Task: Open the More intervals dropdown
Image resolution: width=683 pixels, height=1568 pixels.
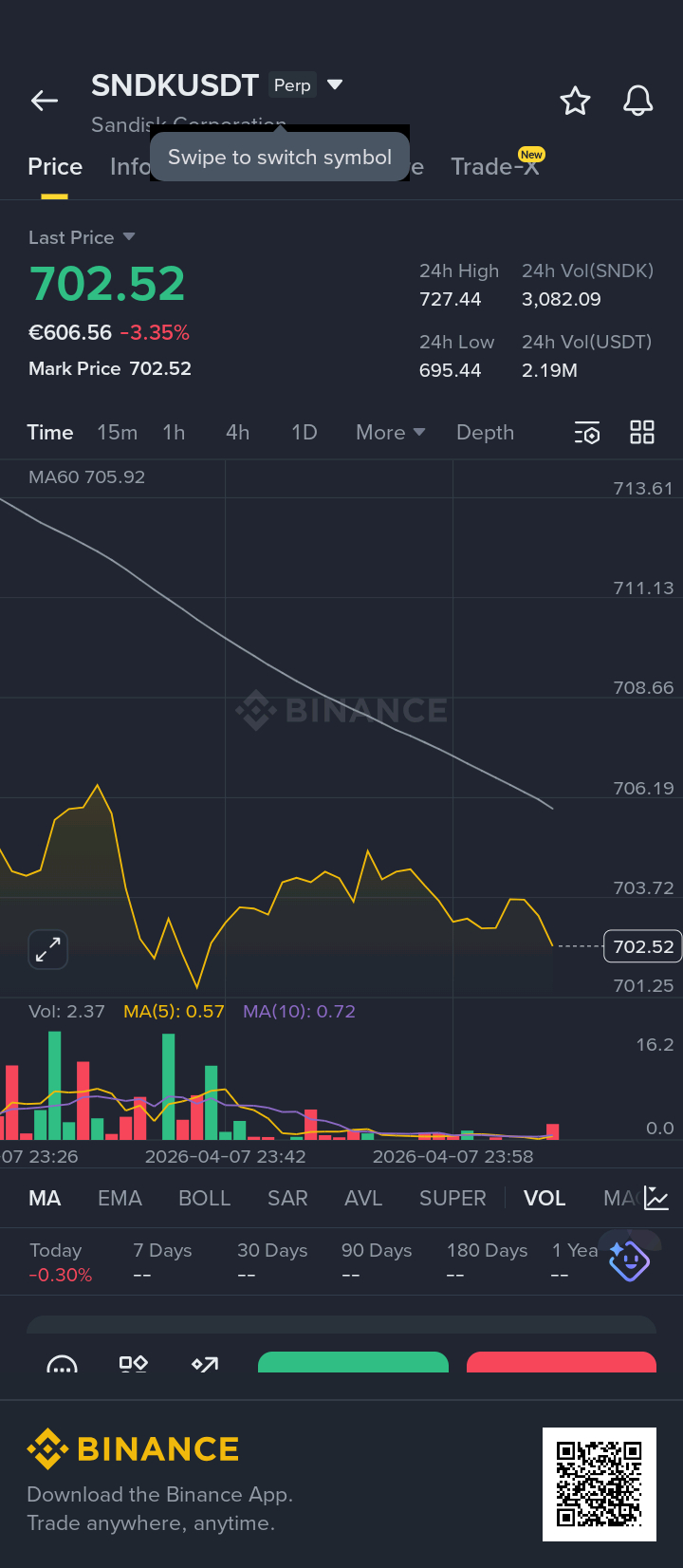Action: (390, 432)
